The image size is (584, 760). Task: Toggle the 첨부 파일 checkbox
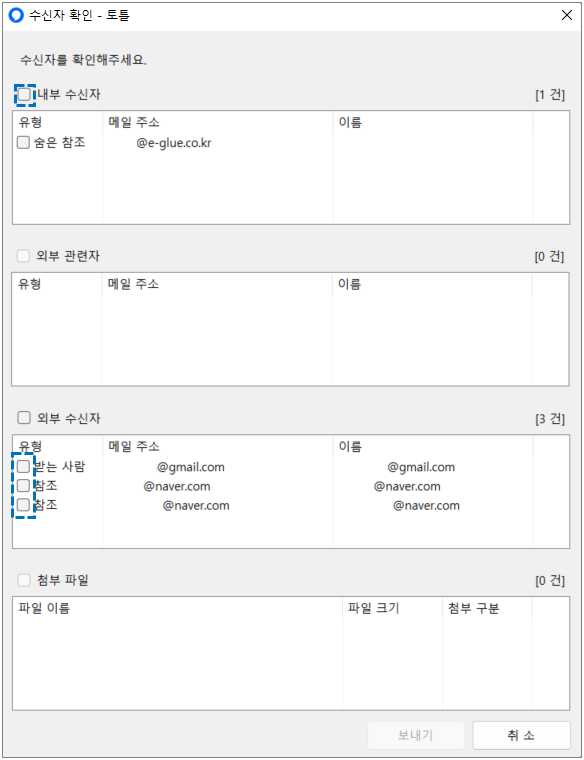tap(24, 580)
